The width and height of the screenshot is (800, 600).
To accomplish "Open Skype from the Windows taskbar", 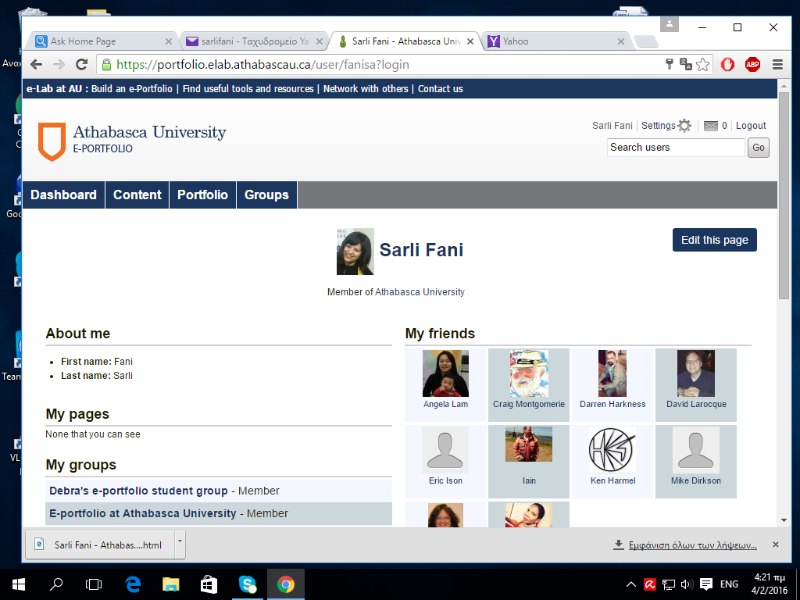I will tap(247, 584).
